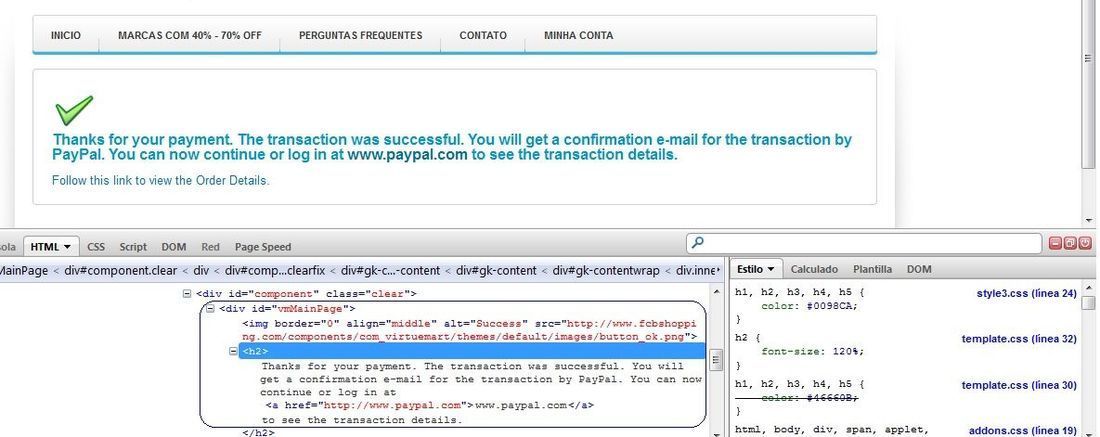Screen dimensions: 1100x437
Task: Open the MINHA CONTA menu item
Action: pyautogui.click(x=579, y=35)
